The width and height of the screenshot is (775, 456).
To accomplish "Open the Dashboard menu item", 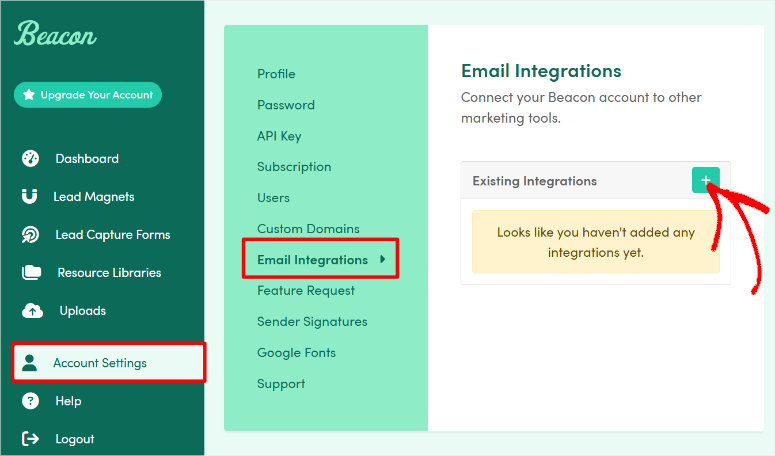I will coord(87,159).
